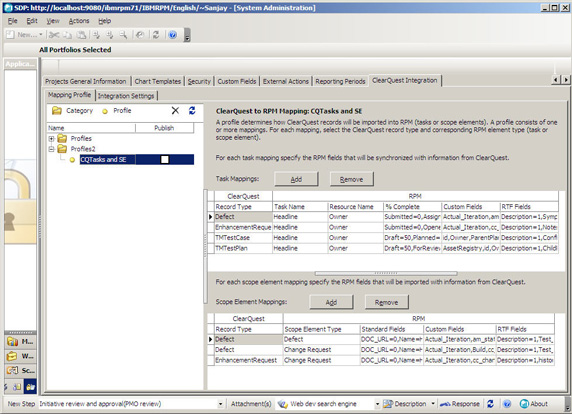Switch to Projects General Information tab
The height and width of the screenshot is (414, 572).
click(x=86, y=81)
